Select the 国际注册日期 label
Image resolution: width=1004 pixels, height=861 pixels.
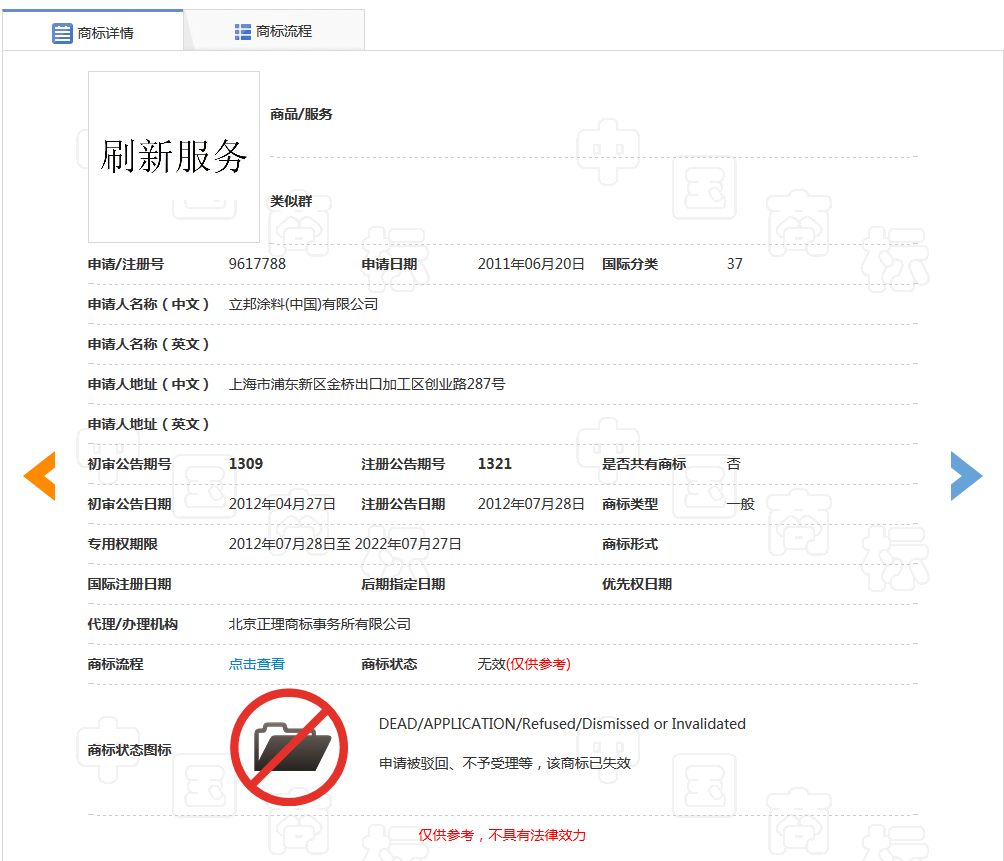point(129,584)
